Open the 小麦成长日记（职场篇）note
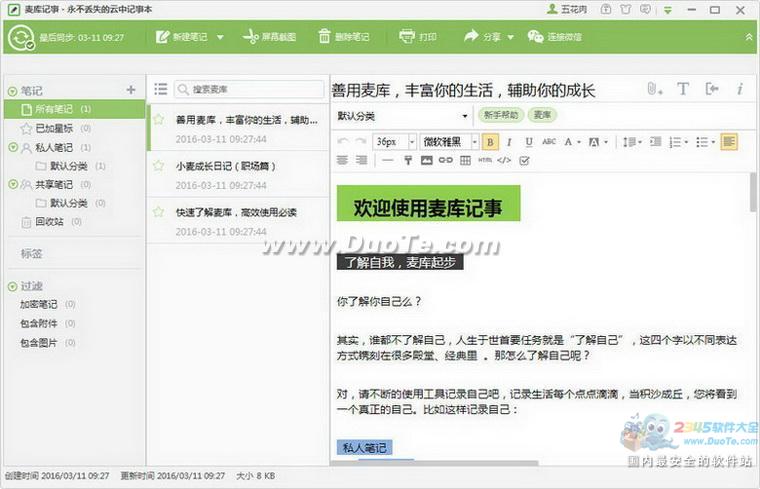The image size is (760, 489). pyautogui.click(x=238, y=174)
